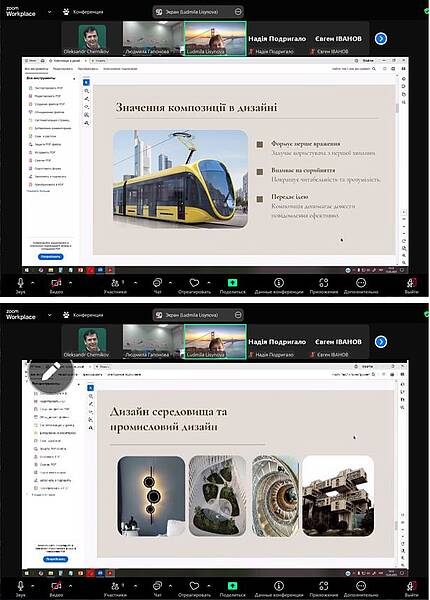Click Meeting info icon in top Zoom toolbar

coord(279,283)
